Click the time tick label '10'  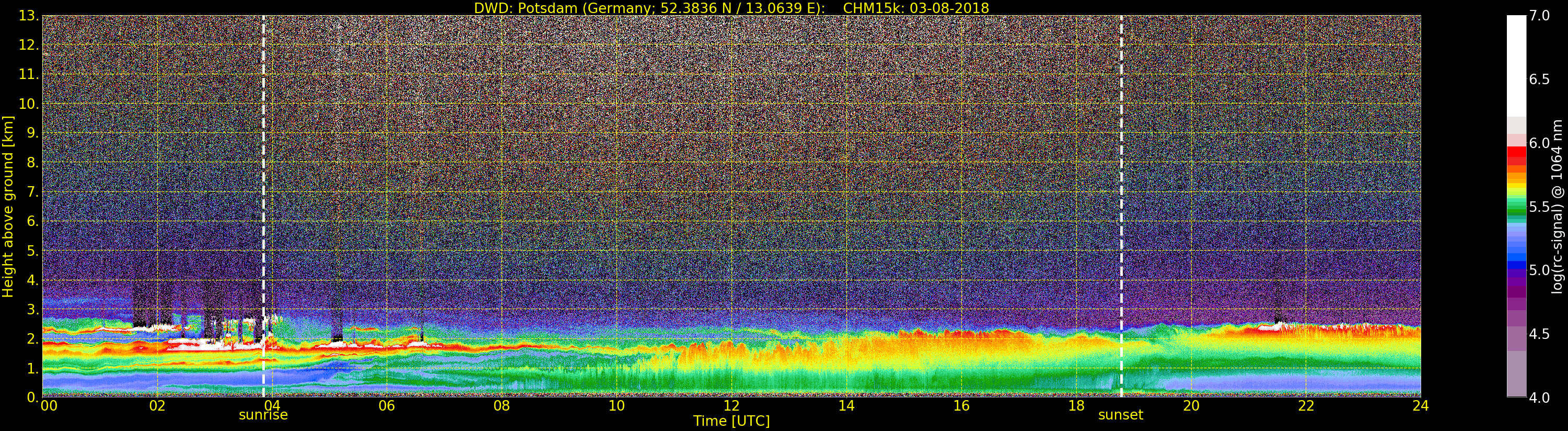[617, 405]
